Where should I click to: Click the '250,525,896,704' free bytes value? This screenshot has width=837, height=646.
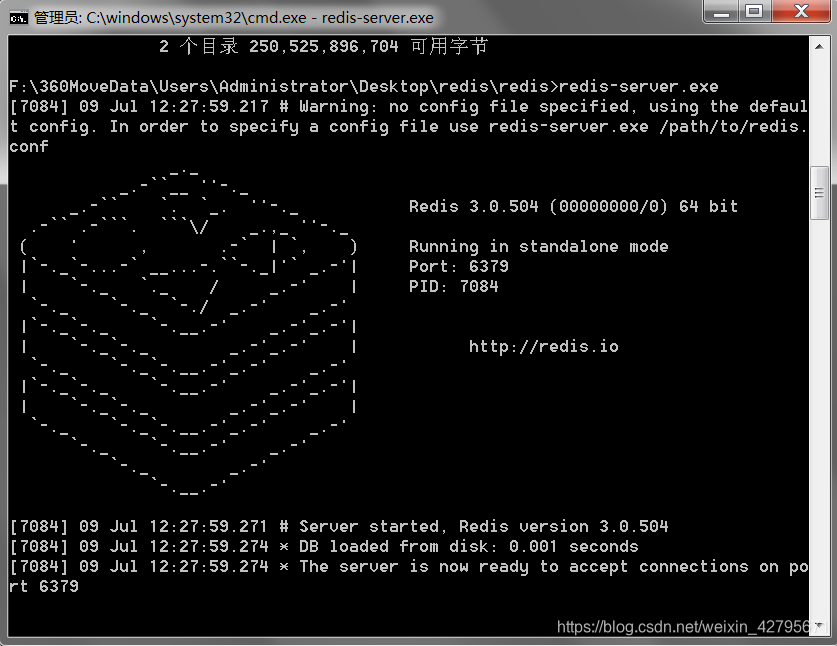click(324, 47)
